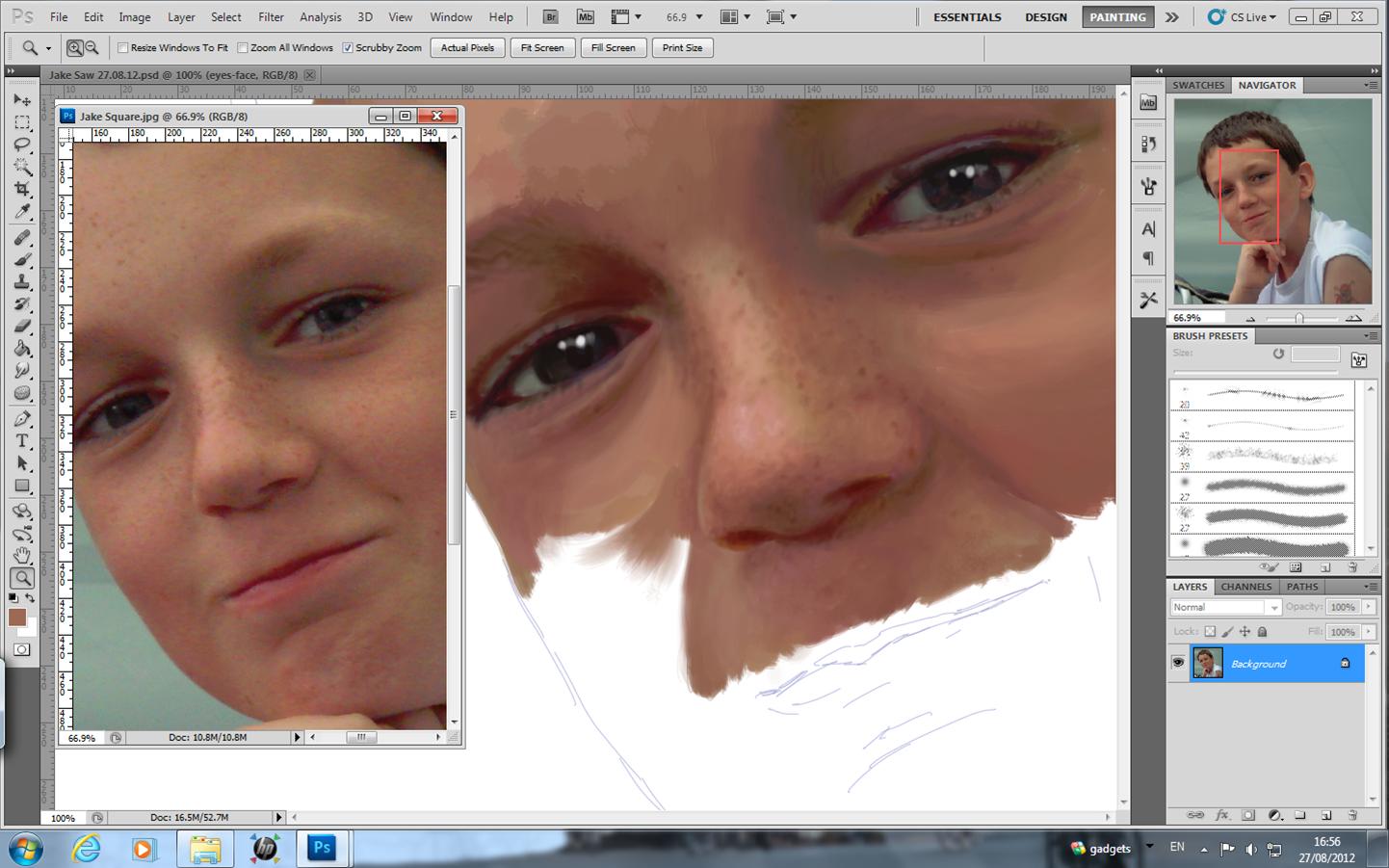The width and height of the screenshot is (1389, 868).
Task: Hide the Background layer using eye icon
Action: (x=1178, y=663)
